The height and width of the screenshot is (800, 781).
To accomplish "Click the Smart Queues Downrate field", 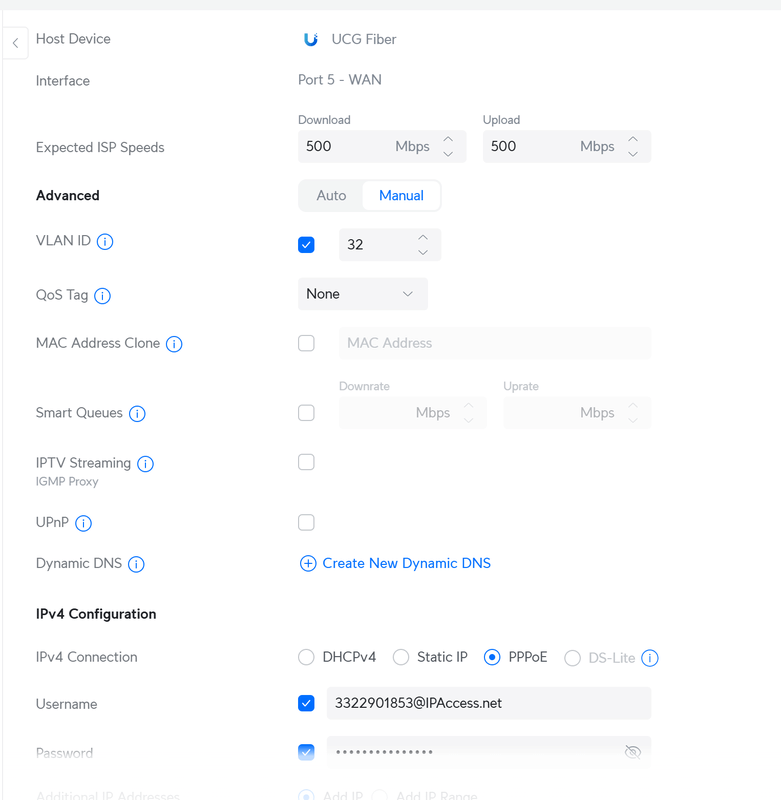I will [x=413, y=412].
